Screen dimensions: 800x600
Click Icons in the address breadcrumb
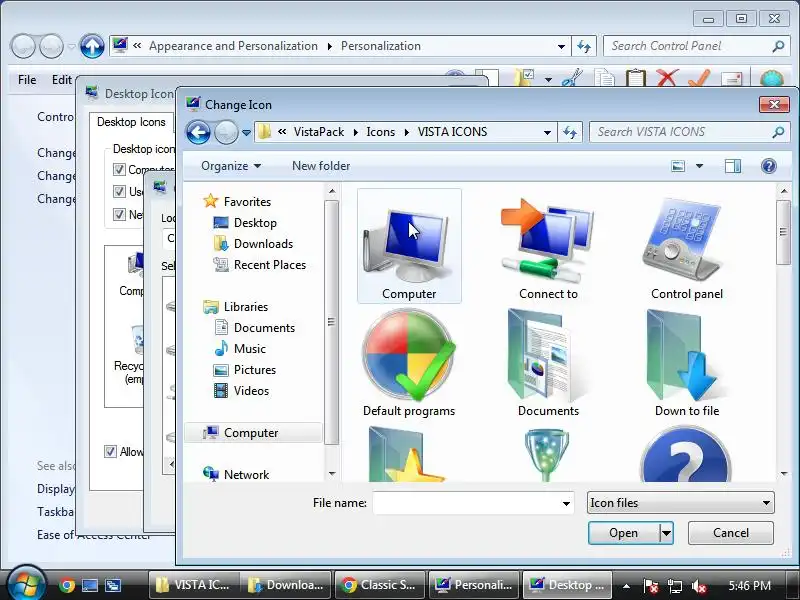tap(381, 132)
